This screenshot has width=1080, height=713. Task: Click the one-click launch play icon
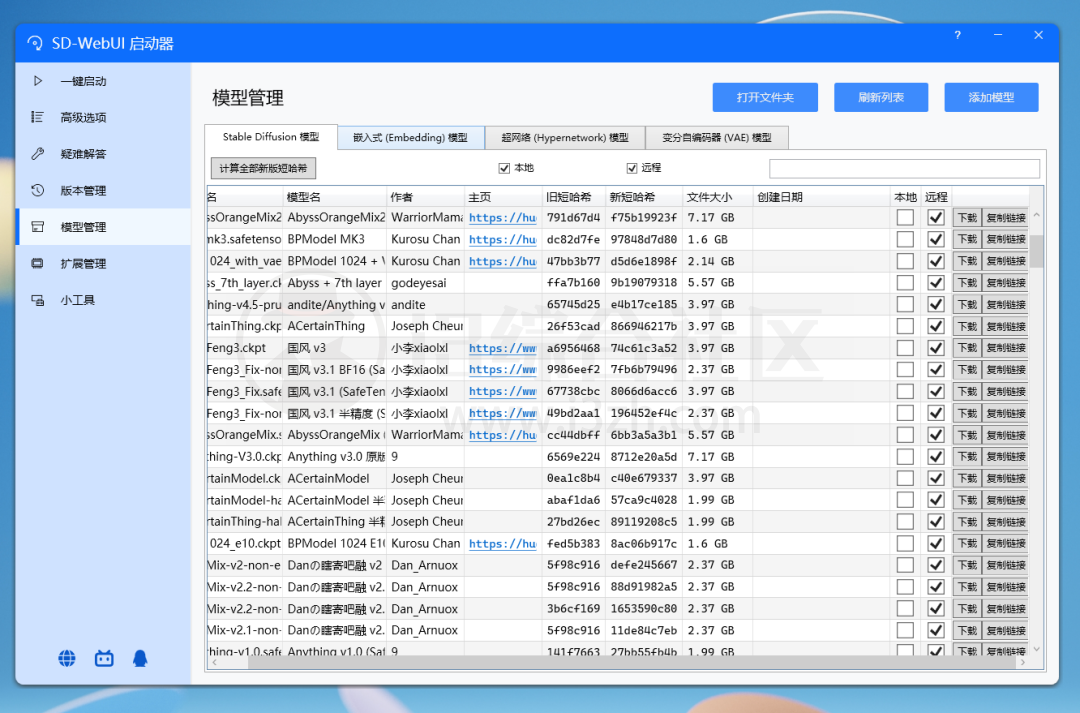38,81
